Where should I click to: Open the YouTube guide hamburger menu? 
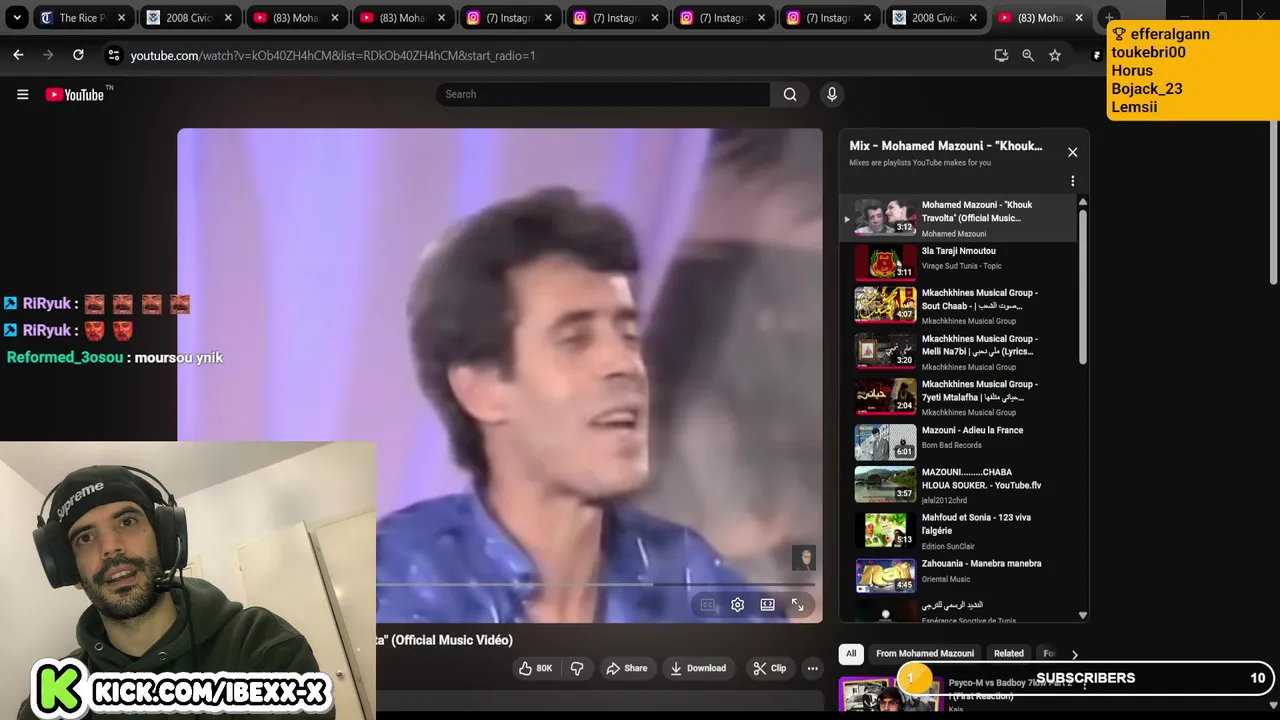tap(22, 94)
